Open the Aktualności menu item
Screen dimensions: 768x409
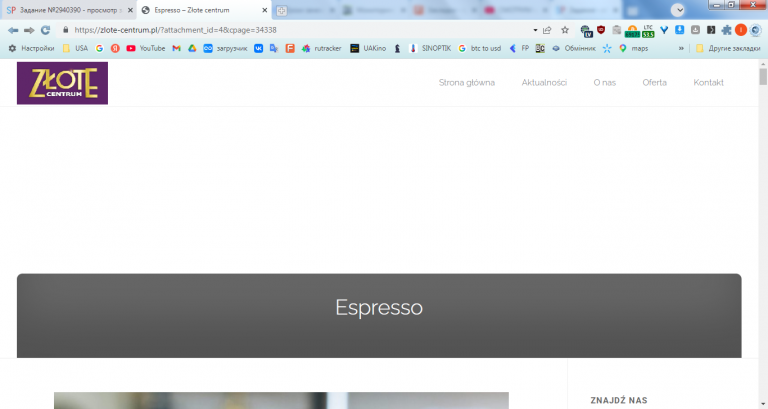click(544, 83)
